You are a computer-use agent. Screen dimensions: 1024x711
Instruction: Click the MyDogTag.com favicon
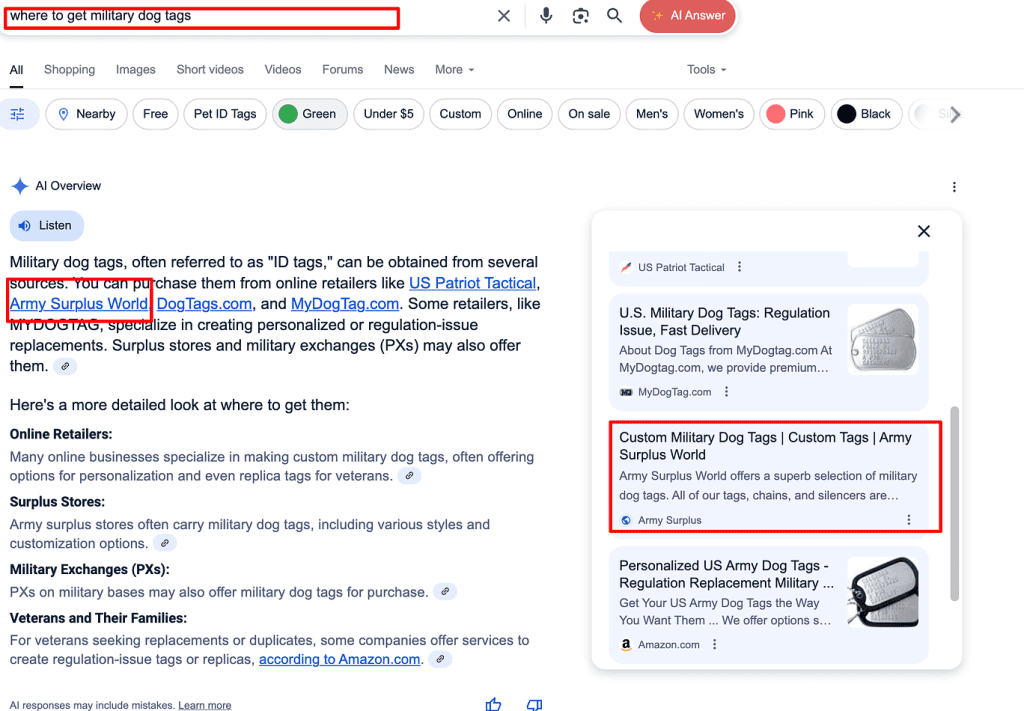pyautogui.click(x=626, y=392)
